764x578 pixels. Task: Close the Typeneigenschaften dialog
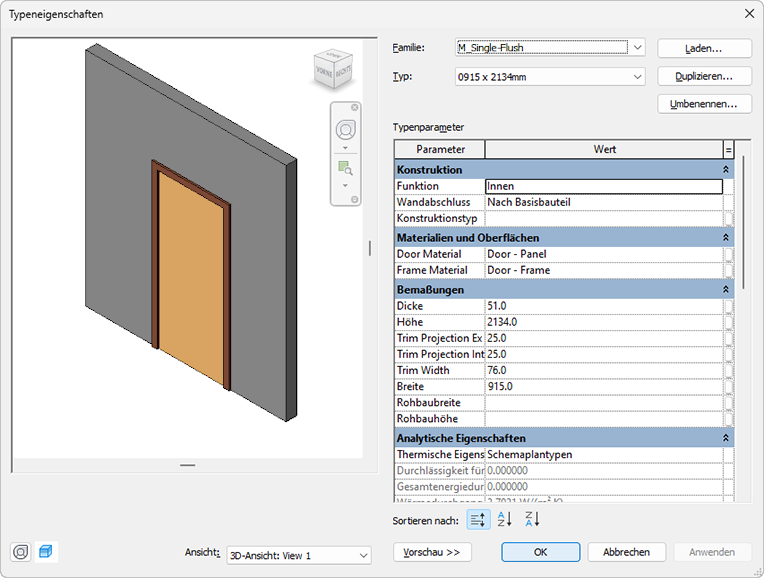pos(749,14)
